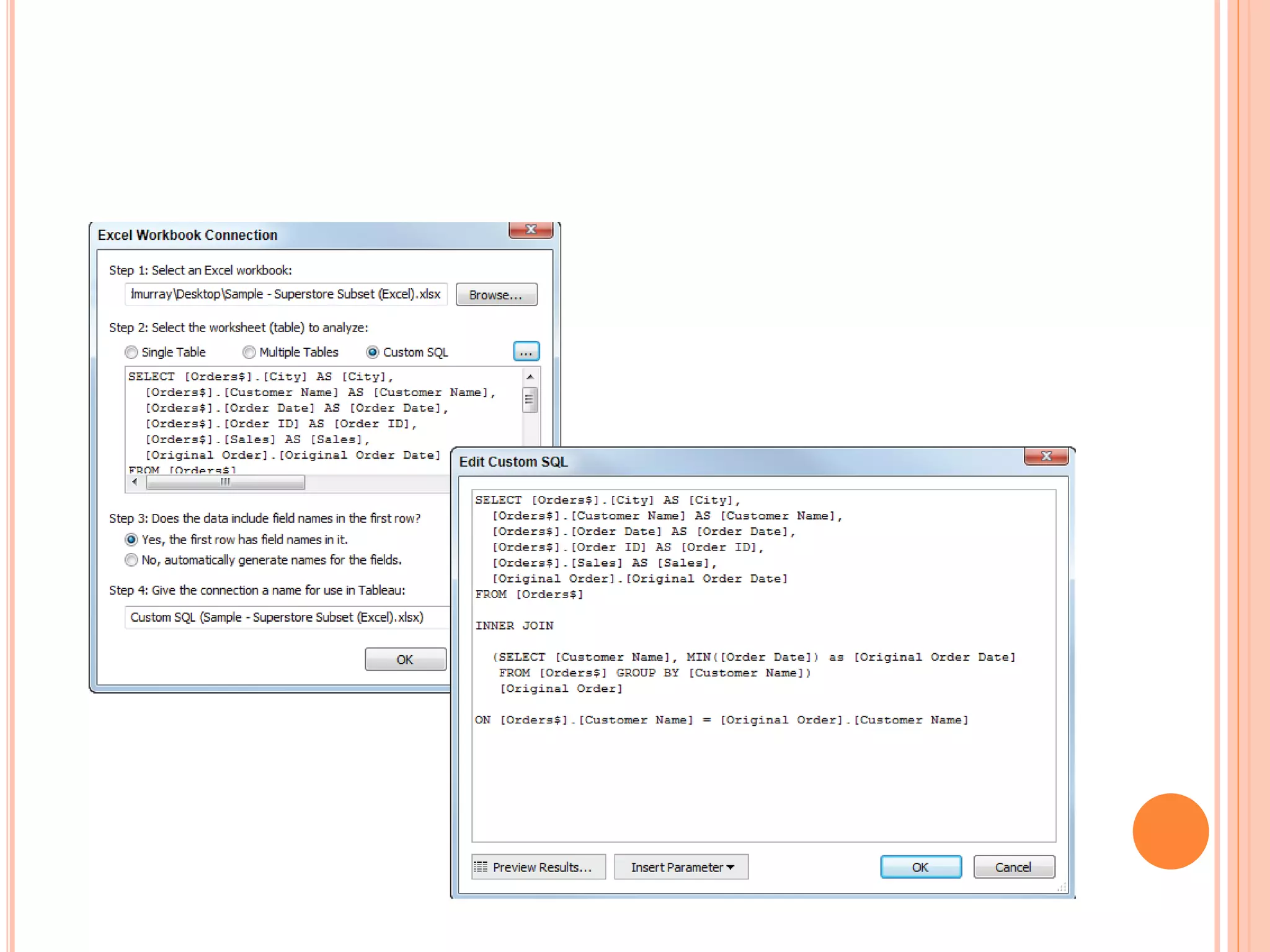Select the Multiple Tables radio button
1270x952 pixels.
249,352
